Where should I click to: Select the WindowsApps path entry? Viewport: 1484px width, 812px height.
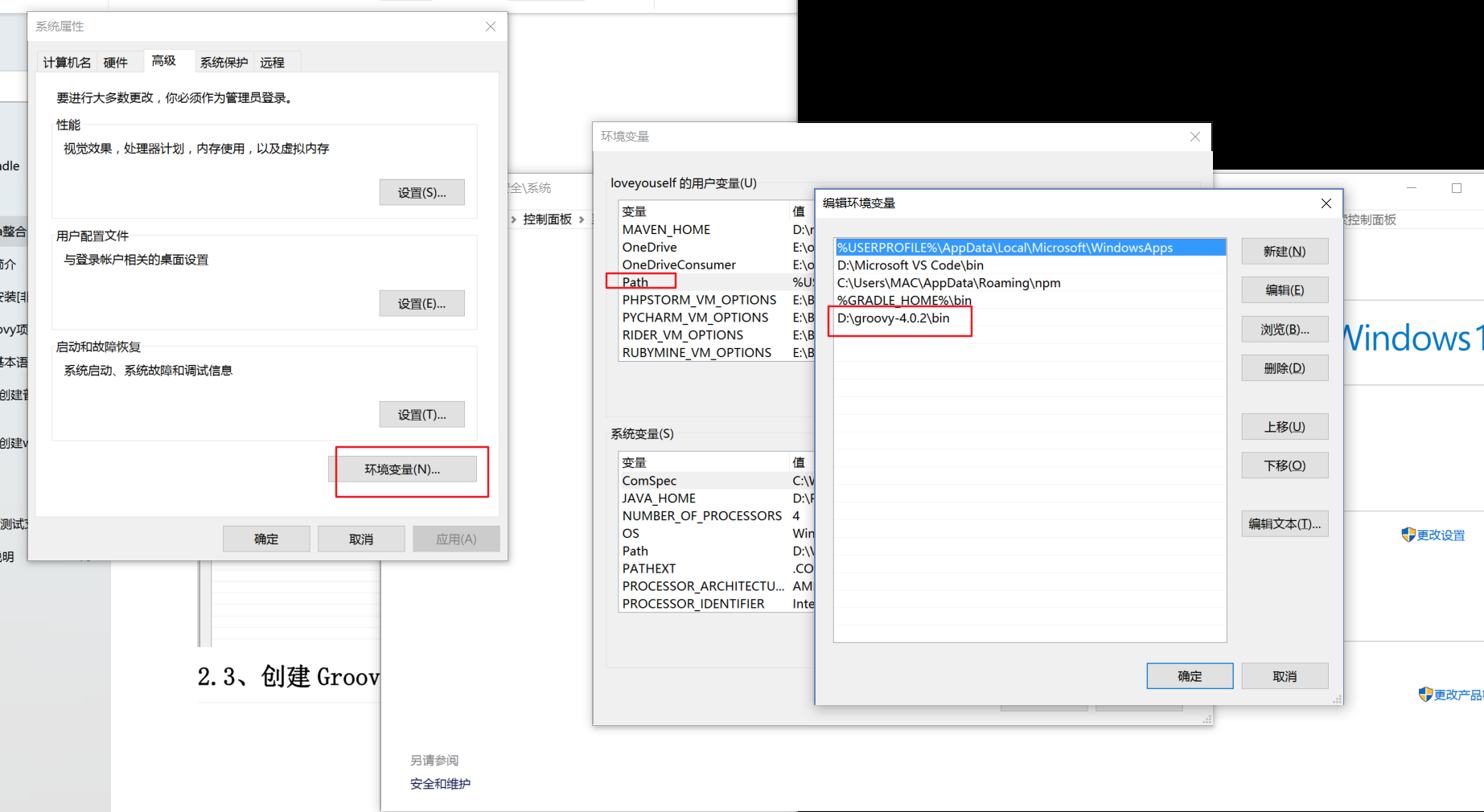1030,248
